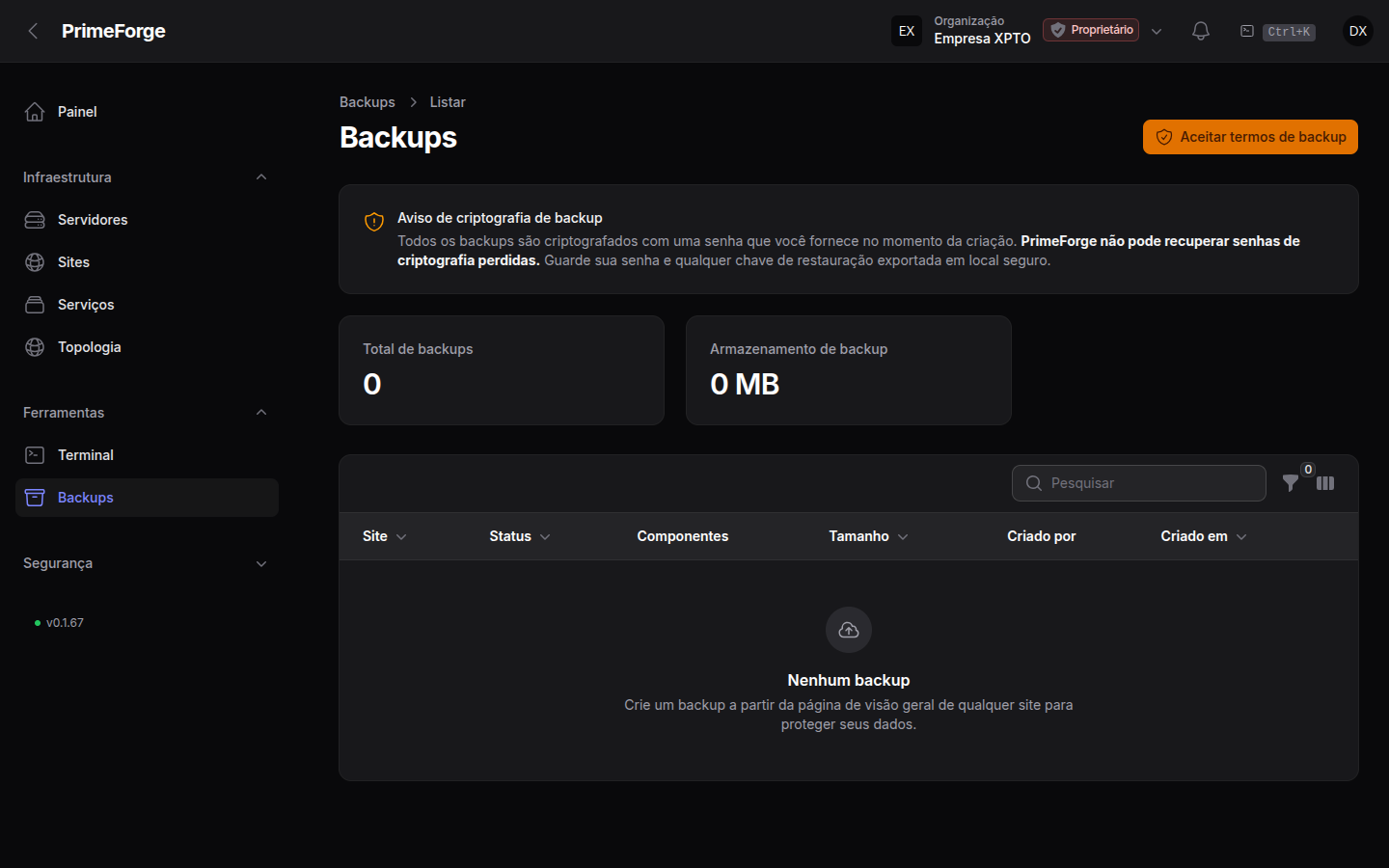Expand the organization switcher chevron
Image resolution: width=1389 pixels, height=868 pixels.
click(1157, 31)
